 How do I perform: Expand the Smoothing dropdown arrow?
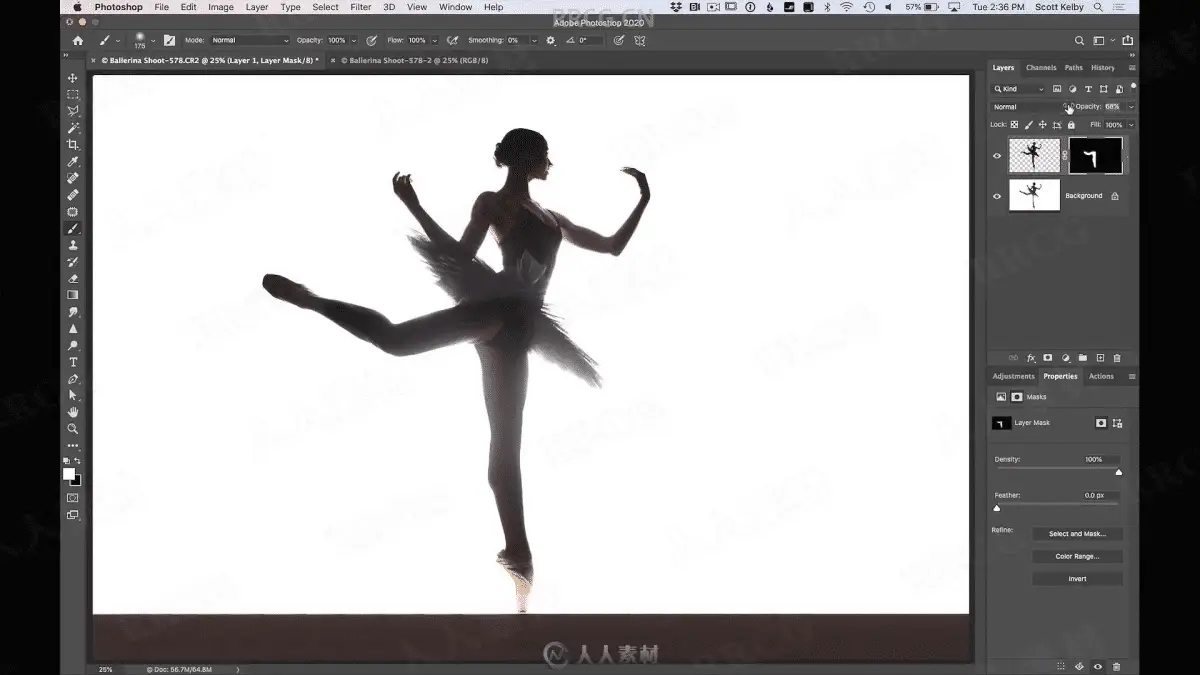pyautogui.click(x=534, y=41)
